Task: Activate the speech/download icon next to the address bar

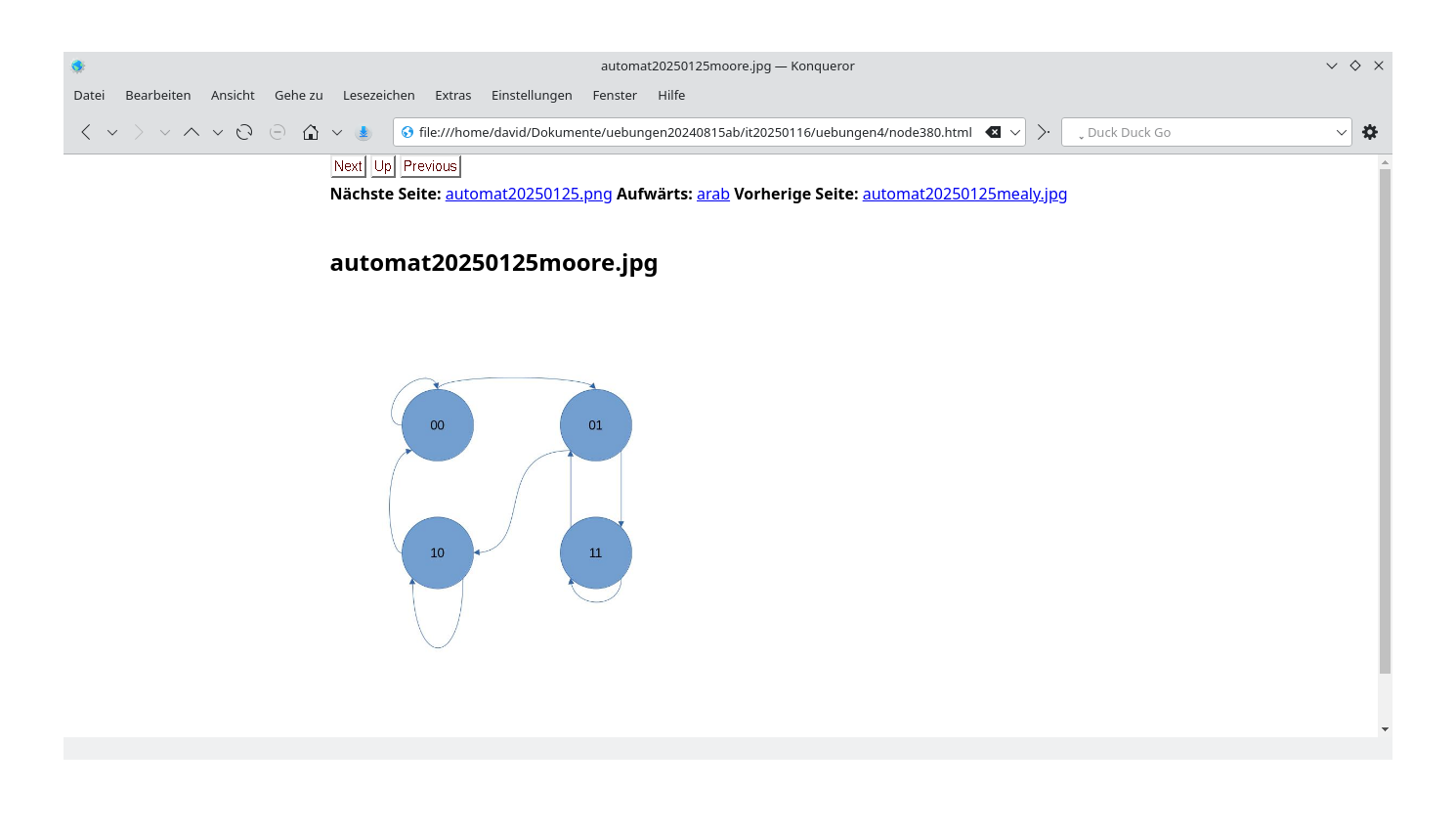Action: pos(363,132)
